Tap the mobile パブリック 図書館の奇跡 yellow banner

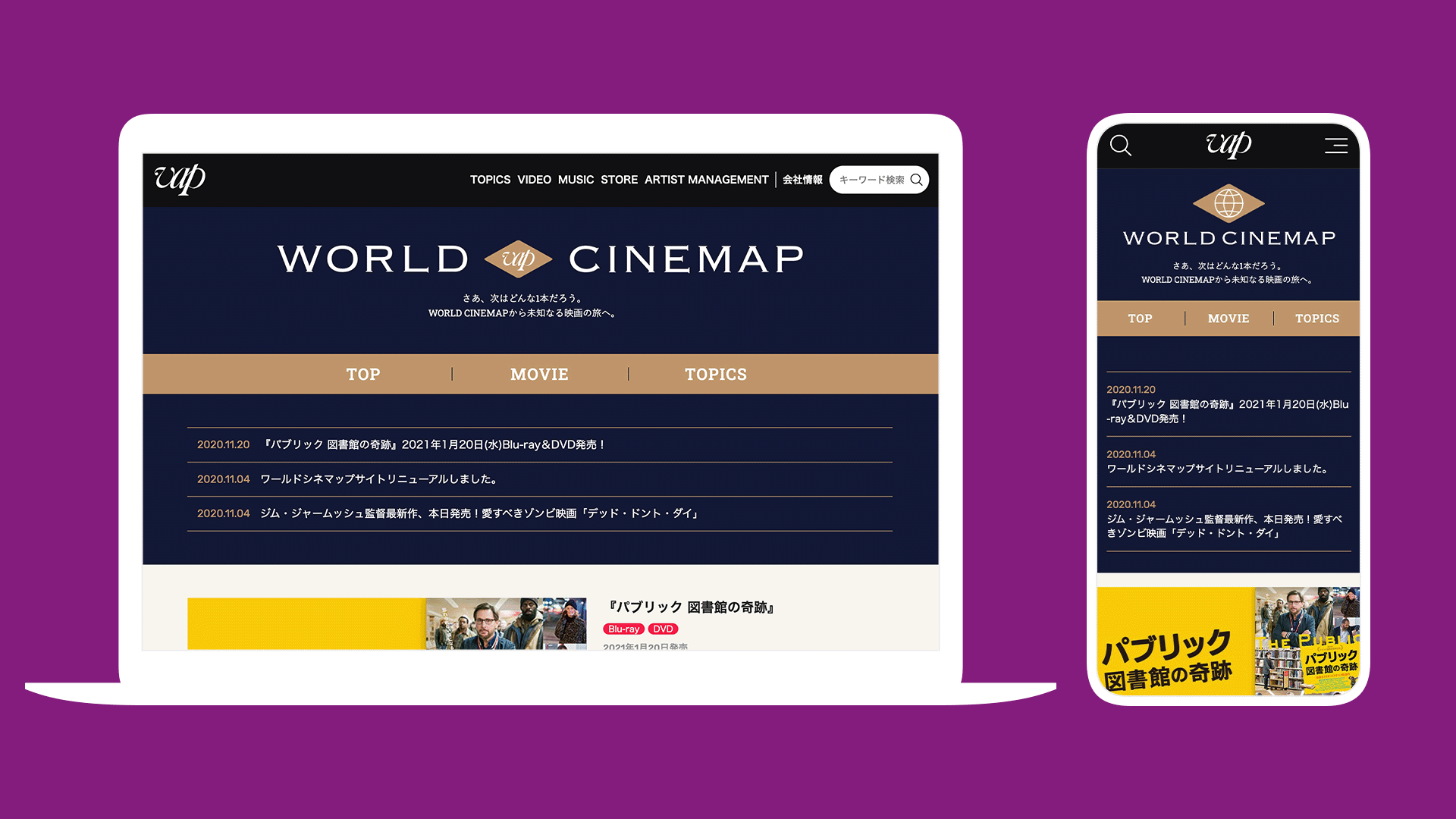pos(1228,641)
